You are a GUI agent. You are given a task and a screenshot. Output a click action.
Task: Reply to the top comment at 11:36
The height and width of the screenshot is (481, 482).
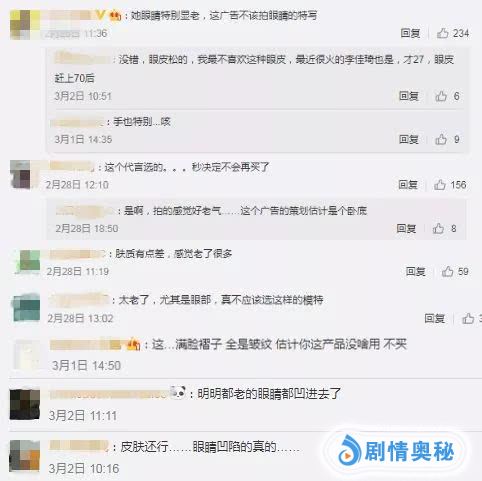click(x=410, y=33)
